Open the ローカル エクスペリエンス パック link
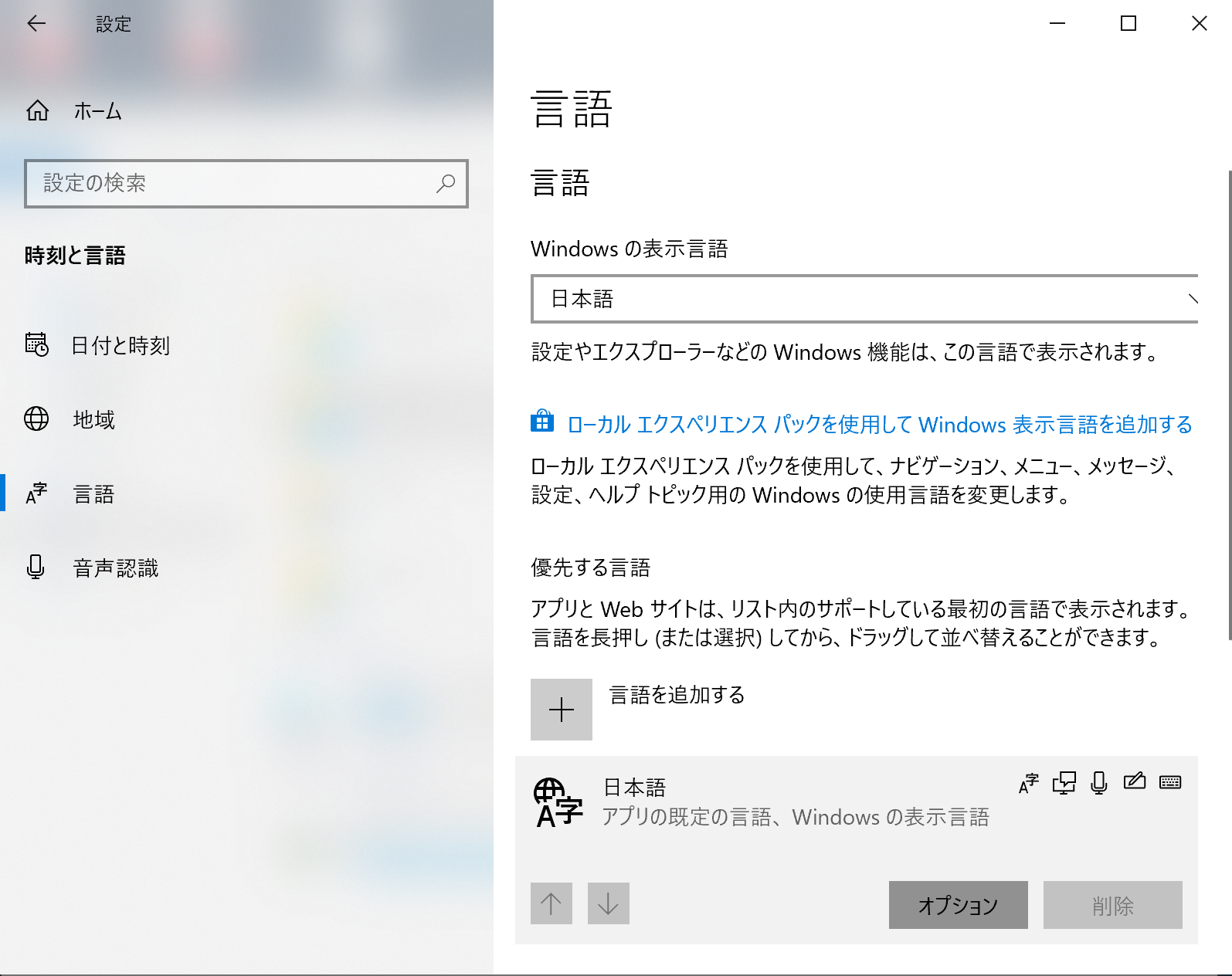The width and height of the screenshot is (1232, 976). pos(880,425)
